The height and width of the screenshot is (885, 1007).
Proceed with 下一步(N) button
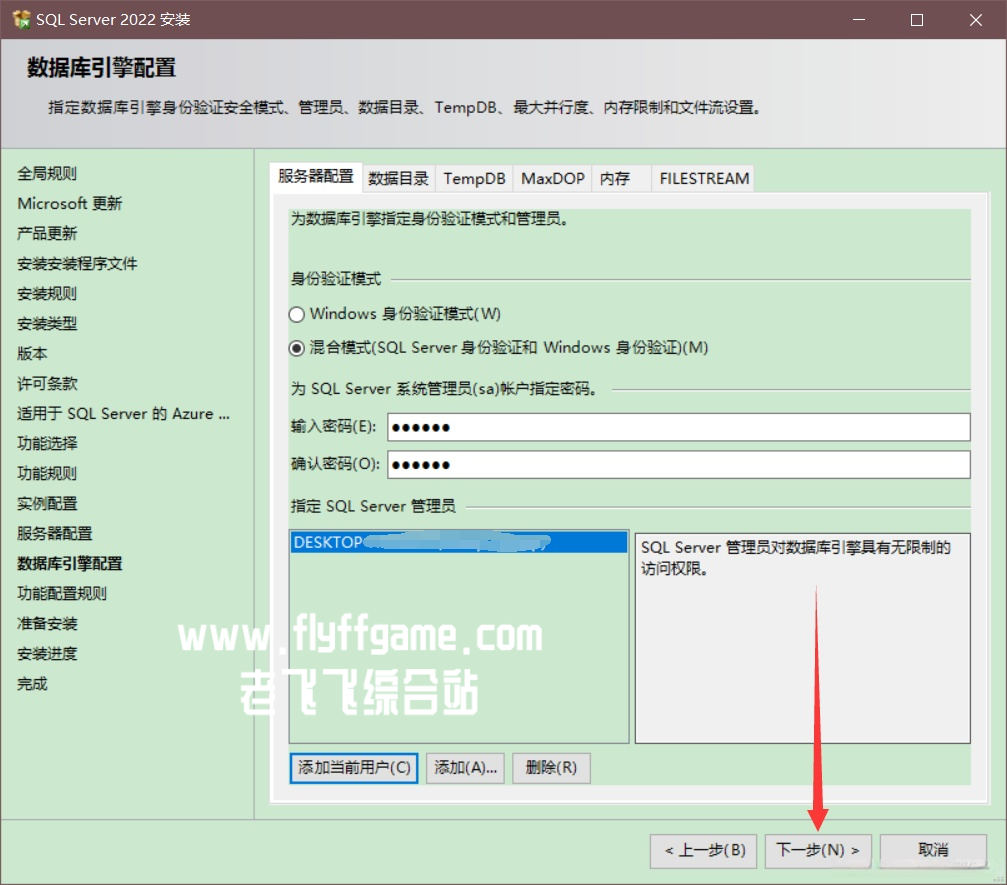(x=818, y=851)
